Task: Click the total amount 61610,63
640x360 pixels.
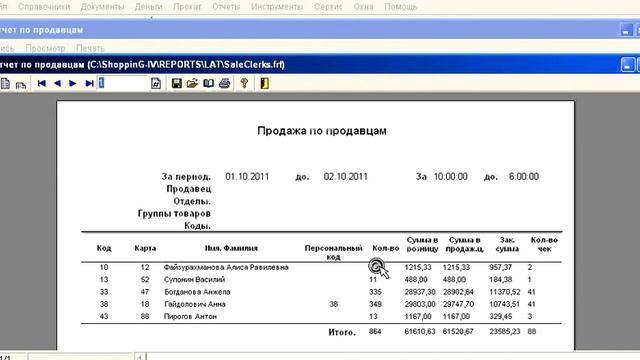Action: tap(420, 331)
